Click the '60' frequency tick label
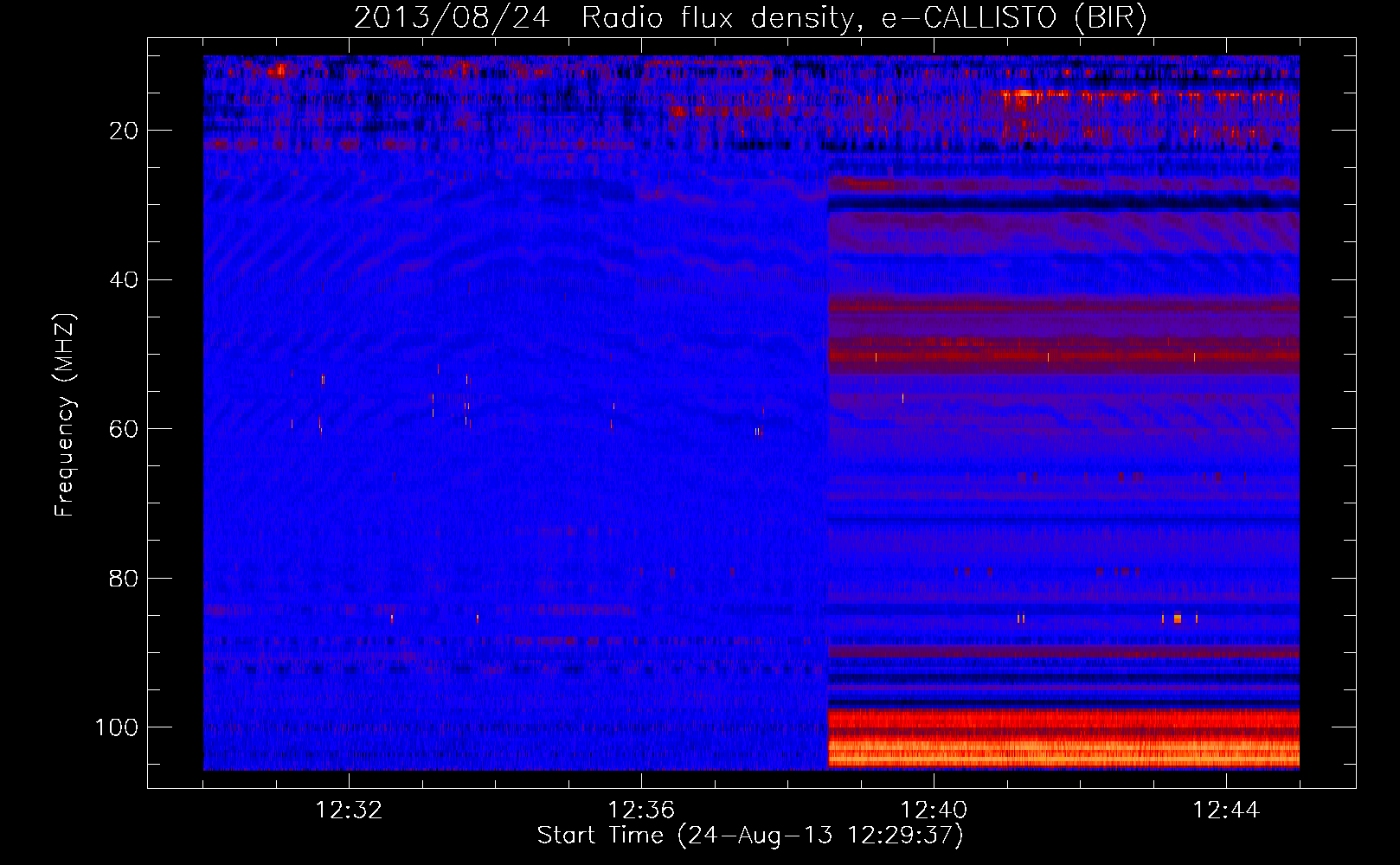Screen dimensions: 1400x865 (124, 429)
